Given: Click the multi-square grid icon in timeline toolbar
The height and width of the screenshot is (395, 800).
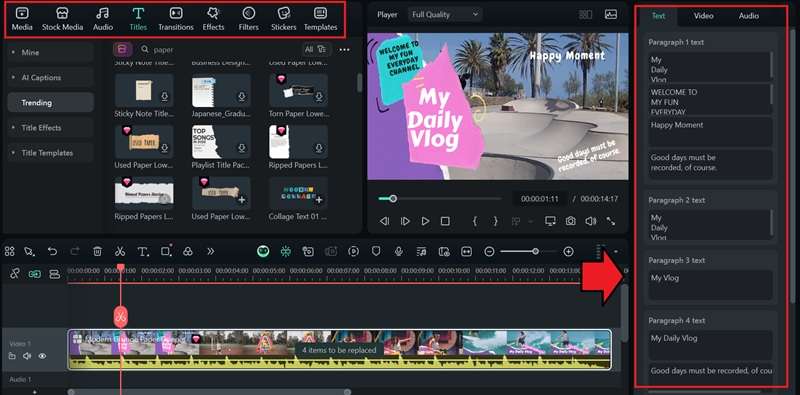Looking at the screenshot, I should coord(9,251).
